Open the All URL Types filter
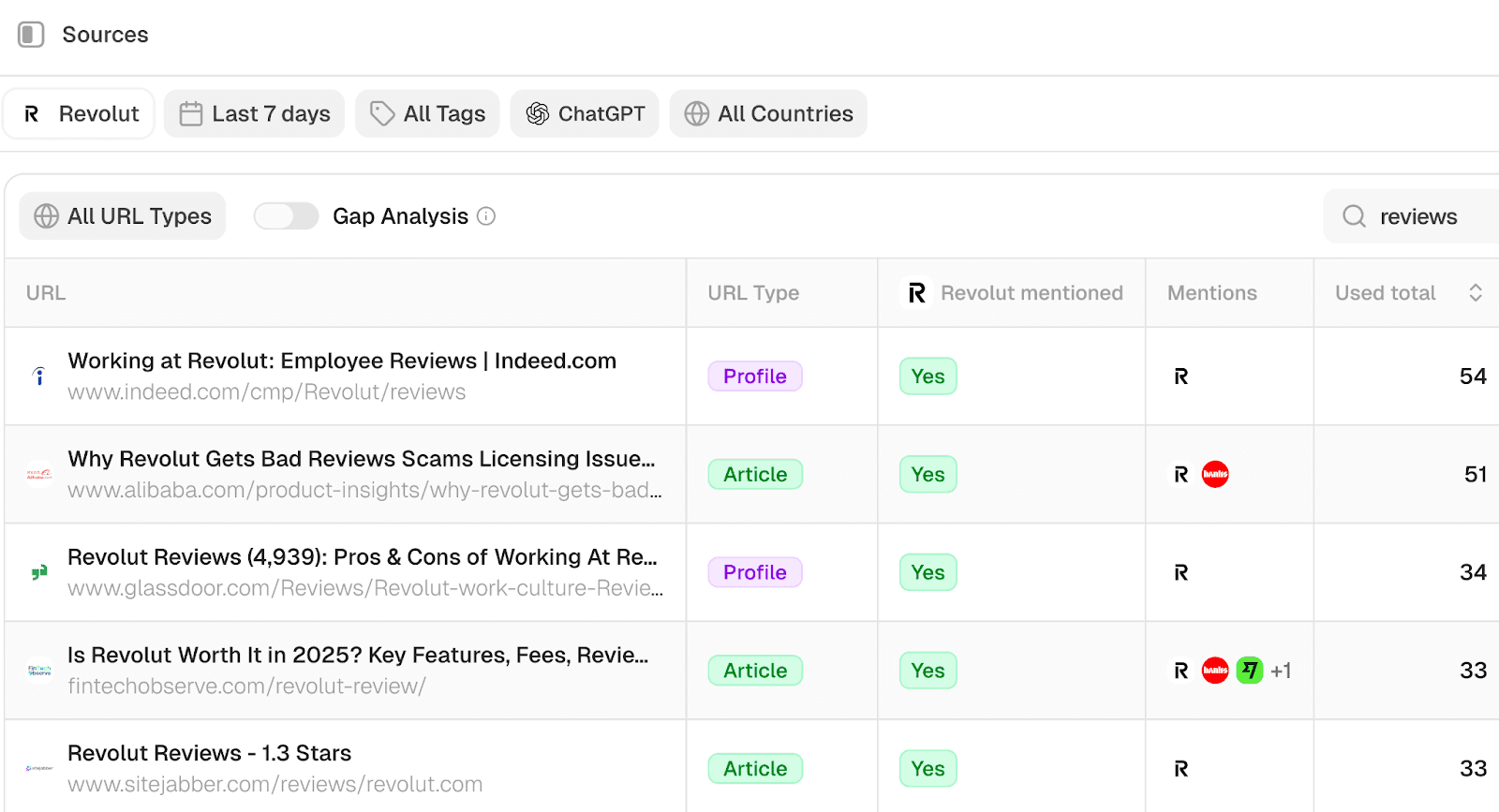This screenshot has height=812, width=1499. click(x=123, y=216)
